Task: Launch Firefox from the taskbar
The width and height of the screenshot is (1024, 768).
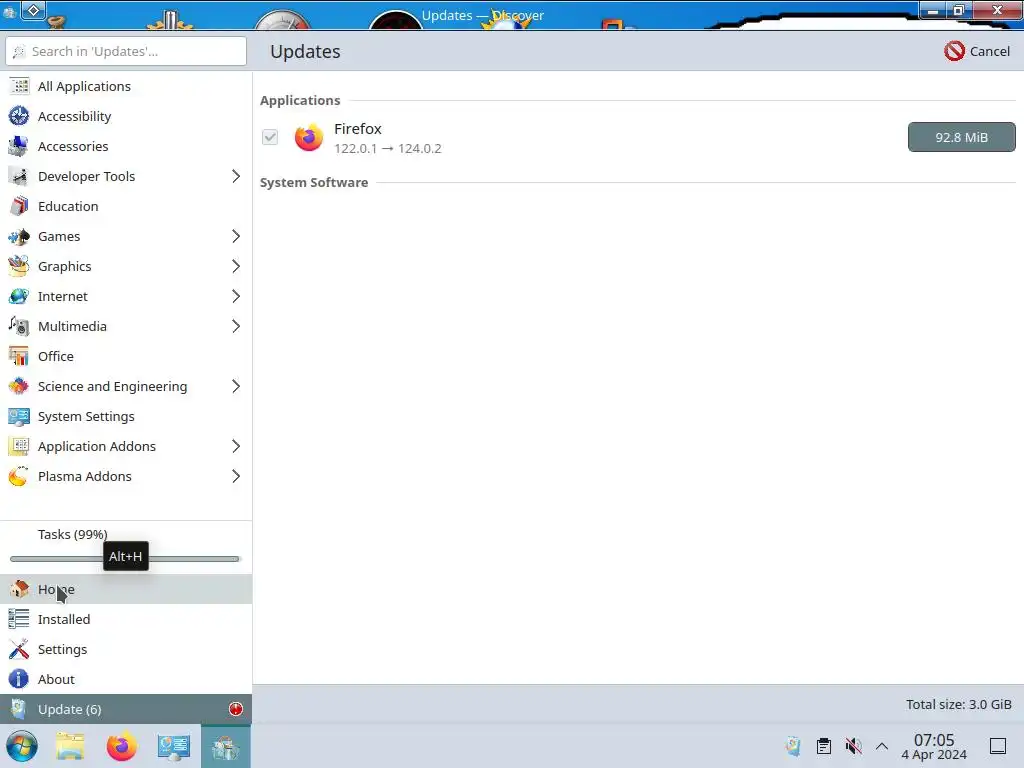Action: 121,746
